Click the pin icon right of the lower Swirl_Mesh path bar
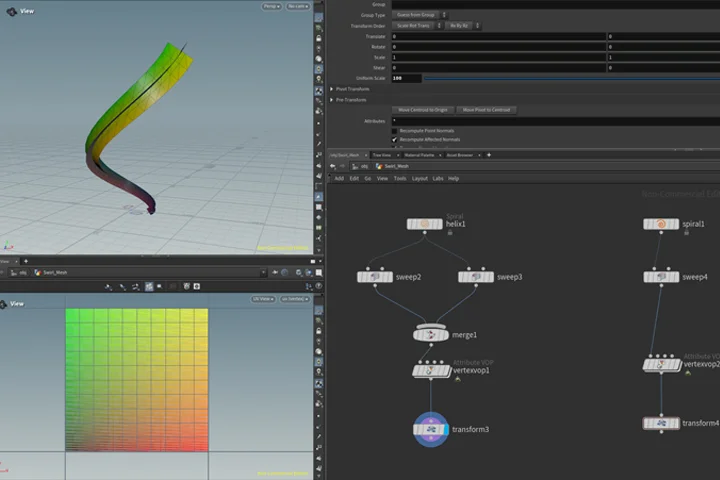This screenshot has height=480, width=720. point(275,272)
